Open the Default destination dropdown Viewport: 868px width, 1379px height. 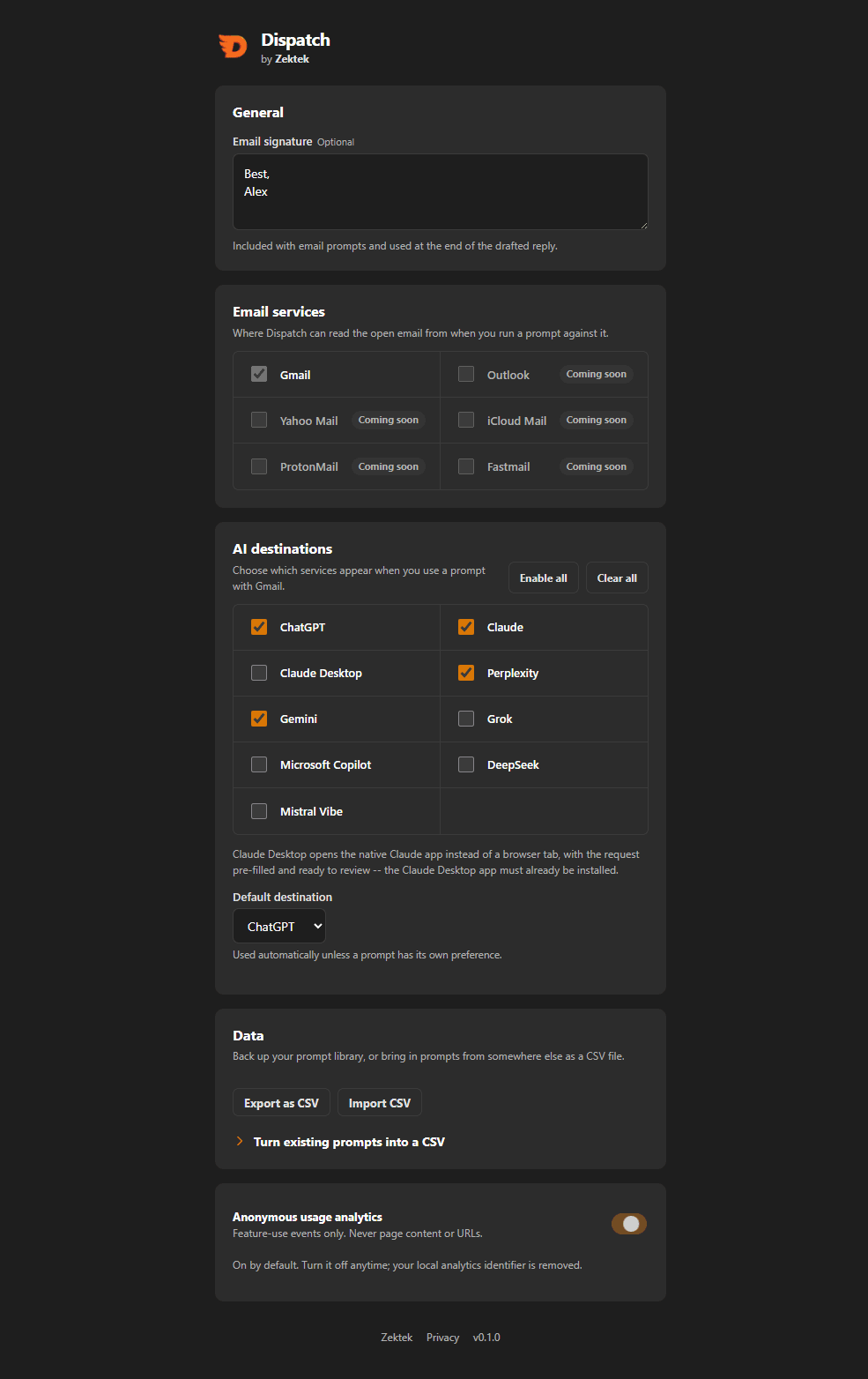tap(279, 927)
